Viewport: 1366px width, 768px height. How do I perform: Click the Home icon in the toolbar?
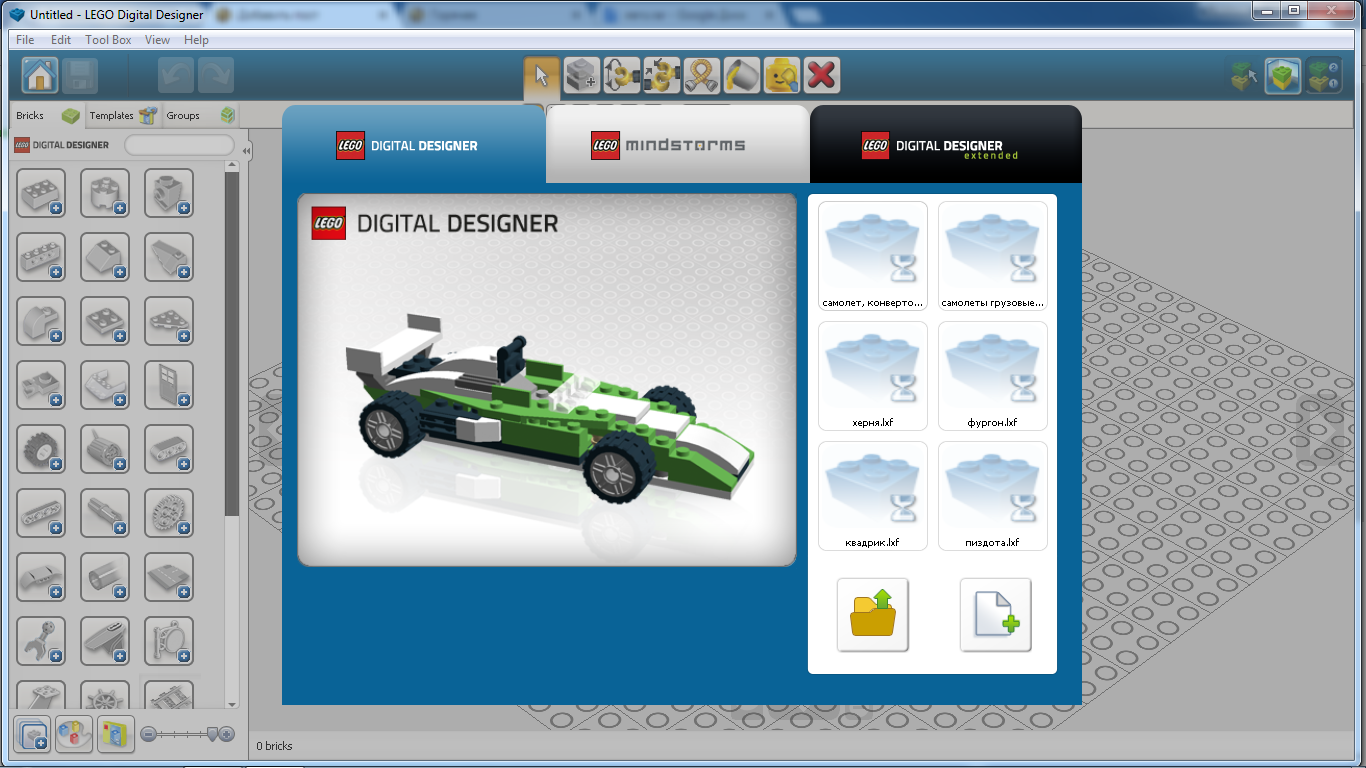point(40,75)
